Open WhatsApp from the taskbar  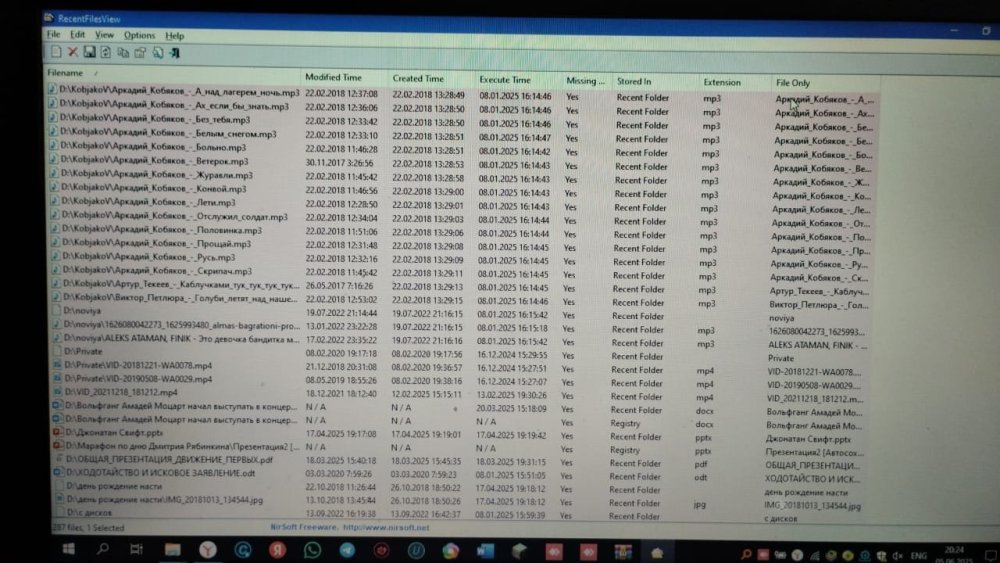point(312,550)
